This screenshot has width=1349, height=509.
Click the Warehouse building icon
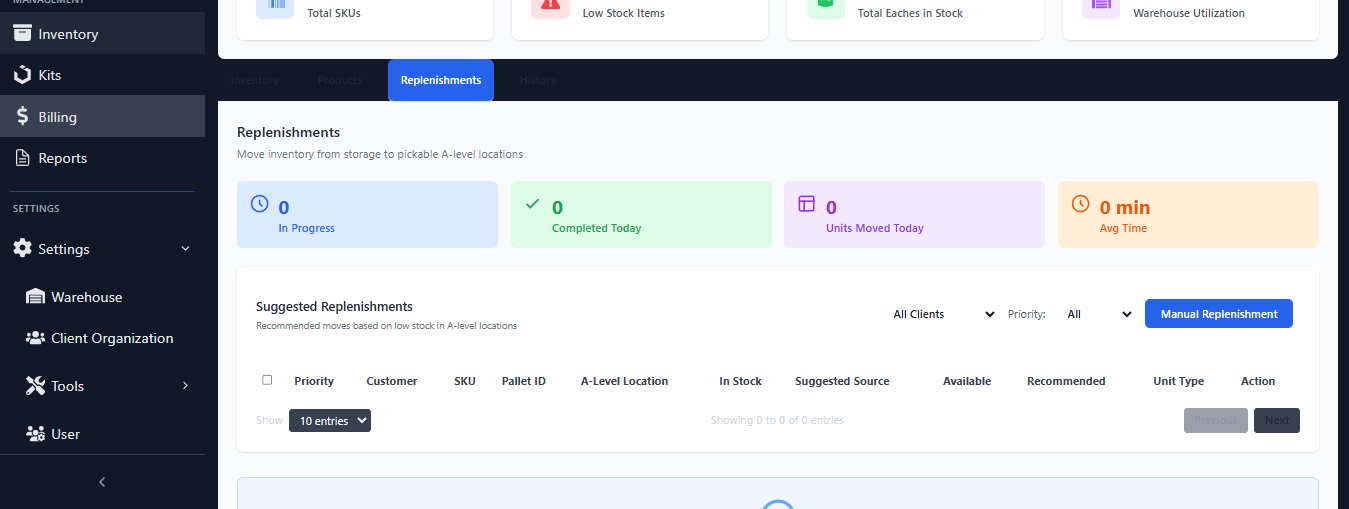[35, 297]
